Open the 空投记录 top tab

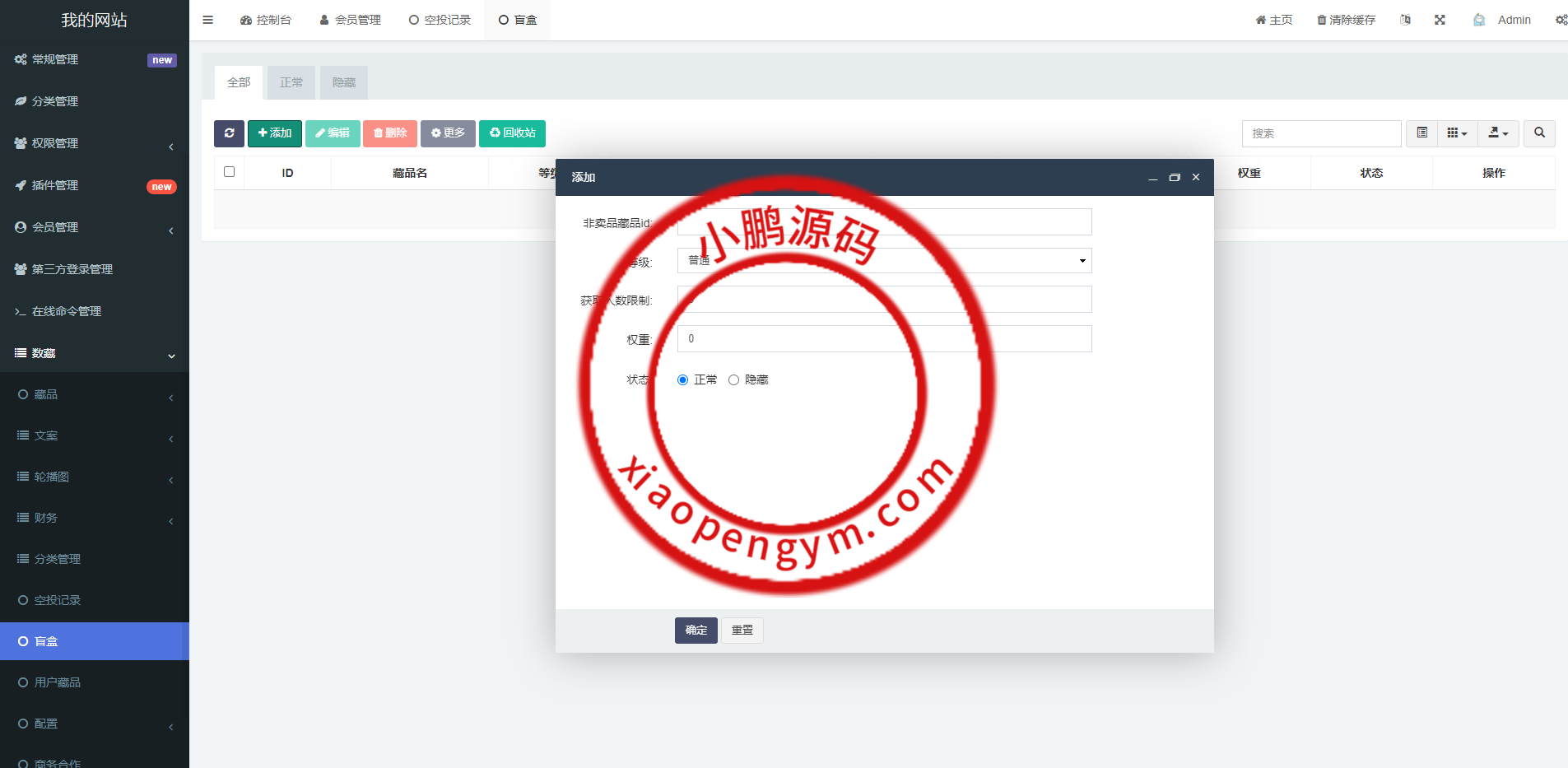coord(440,20)
